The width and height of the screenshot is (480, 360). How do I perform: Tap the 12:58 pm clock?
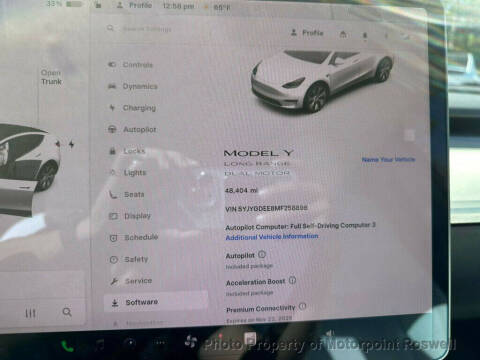click(x=178, y=6)
